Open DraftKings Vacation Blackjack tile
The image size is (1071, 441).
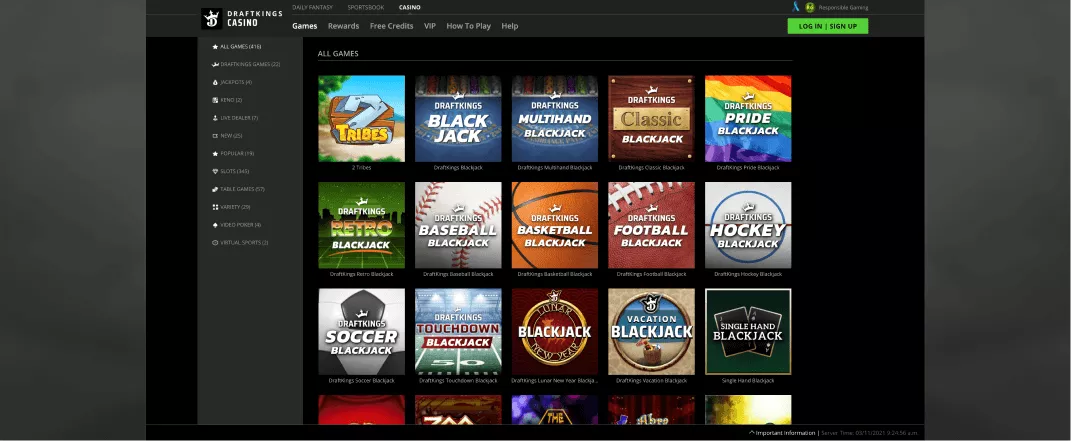click(652, 331)
